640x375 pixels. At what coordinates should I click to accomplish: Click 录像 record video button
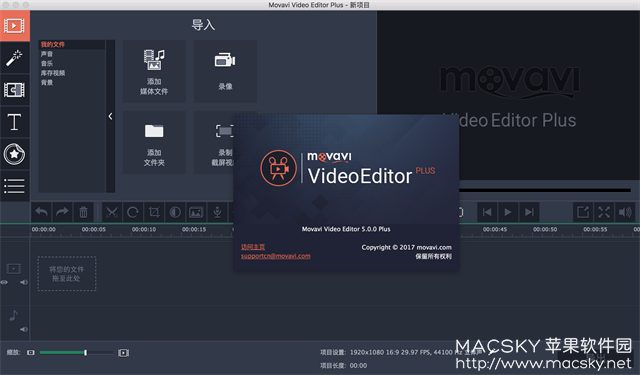[x=225, y=71]
